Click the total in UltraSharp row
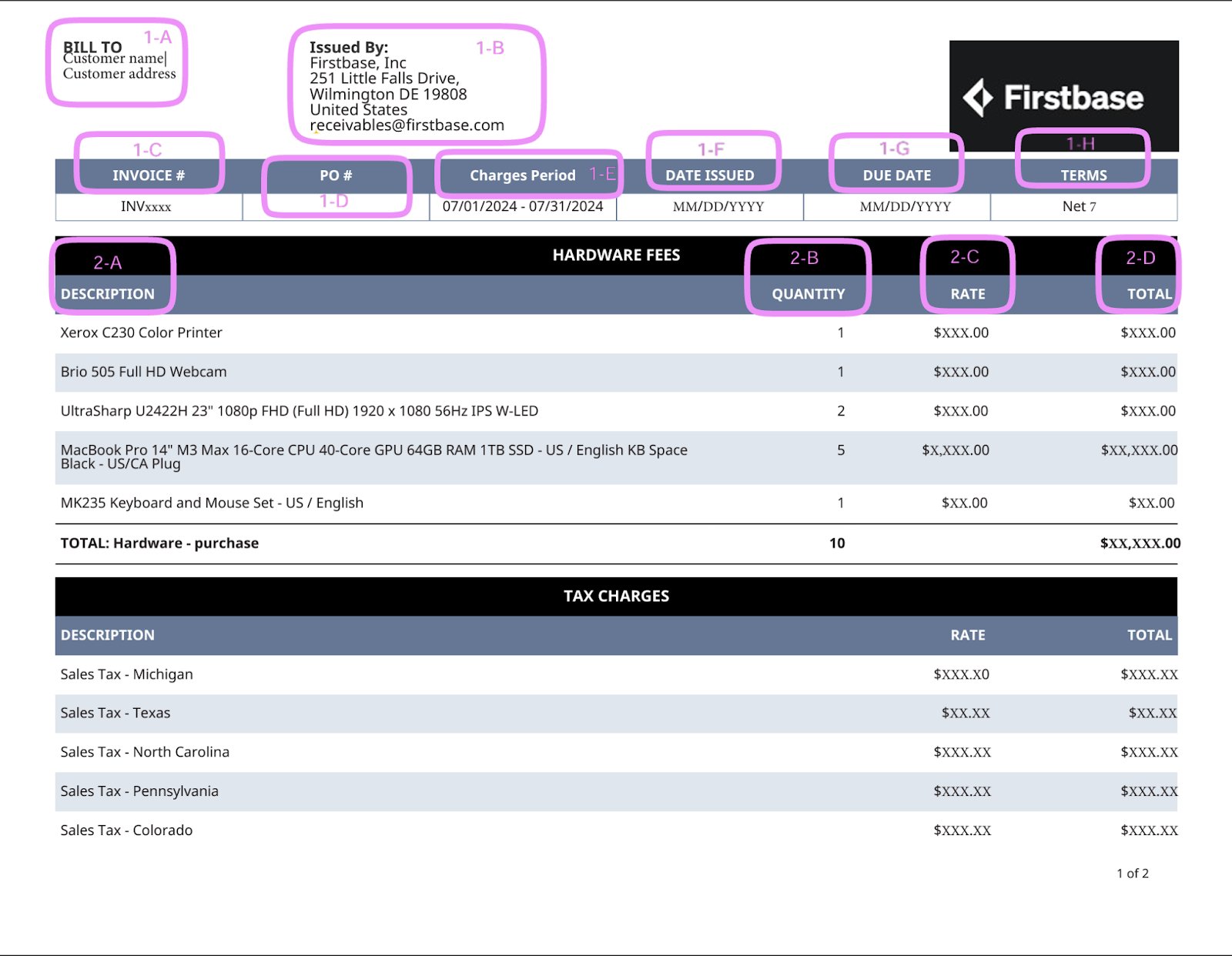Screen dimensions: 1232x956 tap(1148, 411)
